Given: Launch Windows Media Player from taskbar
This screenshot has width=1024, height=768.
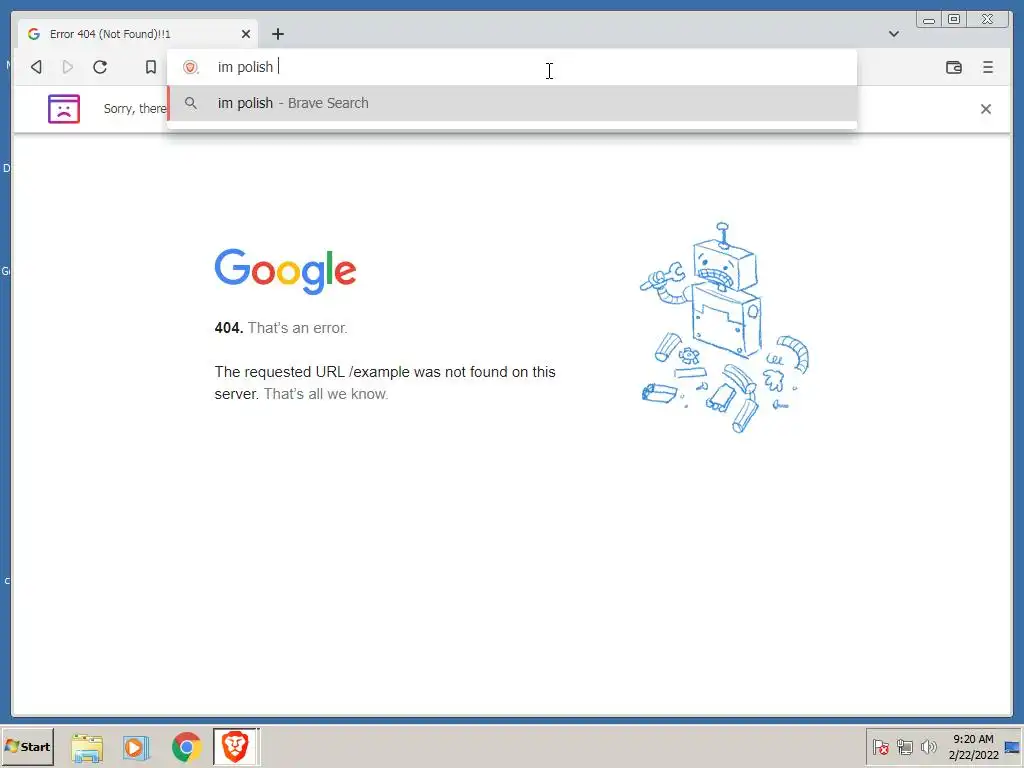Looking at the screenshot, I should pyautogui.click(x=136, y=747).
